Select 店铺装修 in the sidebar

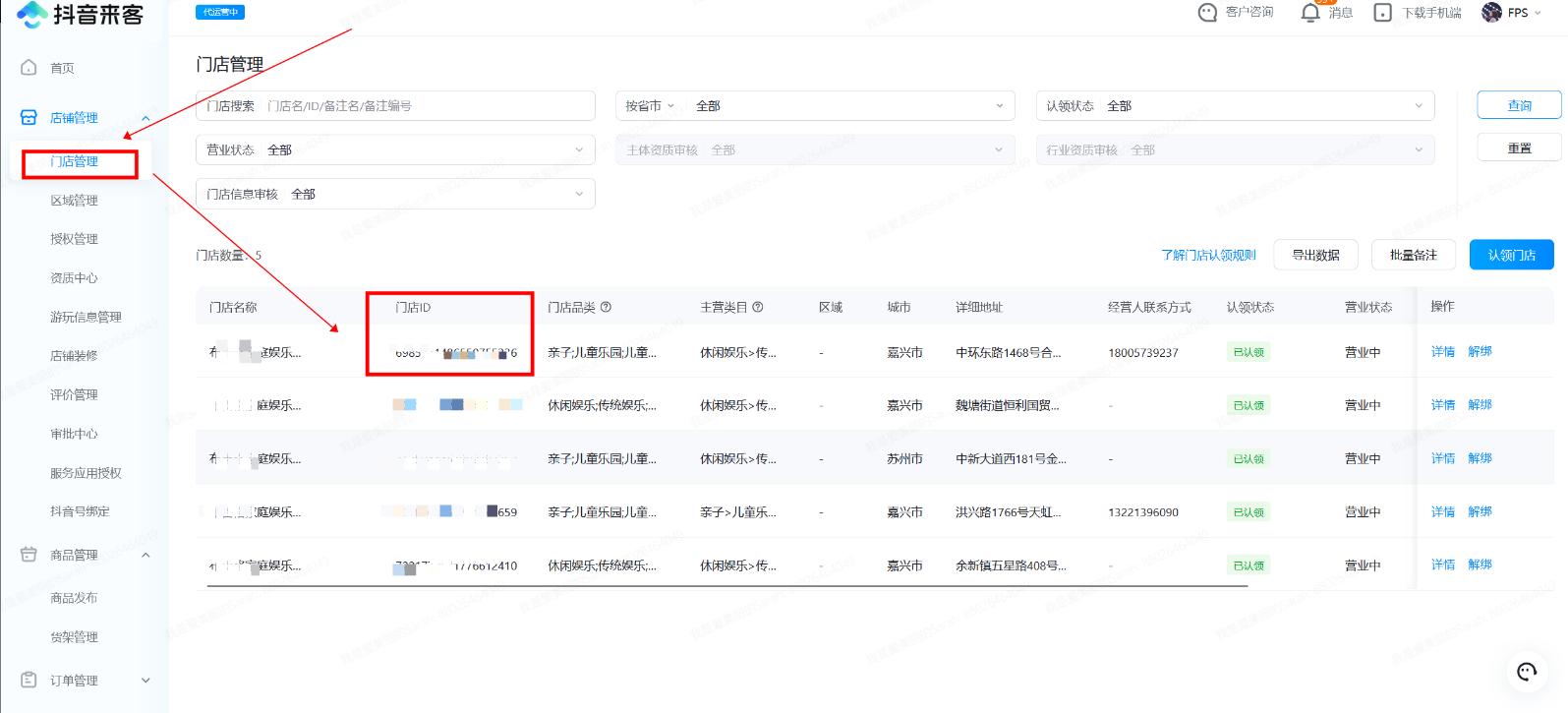[75, 355]
